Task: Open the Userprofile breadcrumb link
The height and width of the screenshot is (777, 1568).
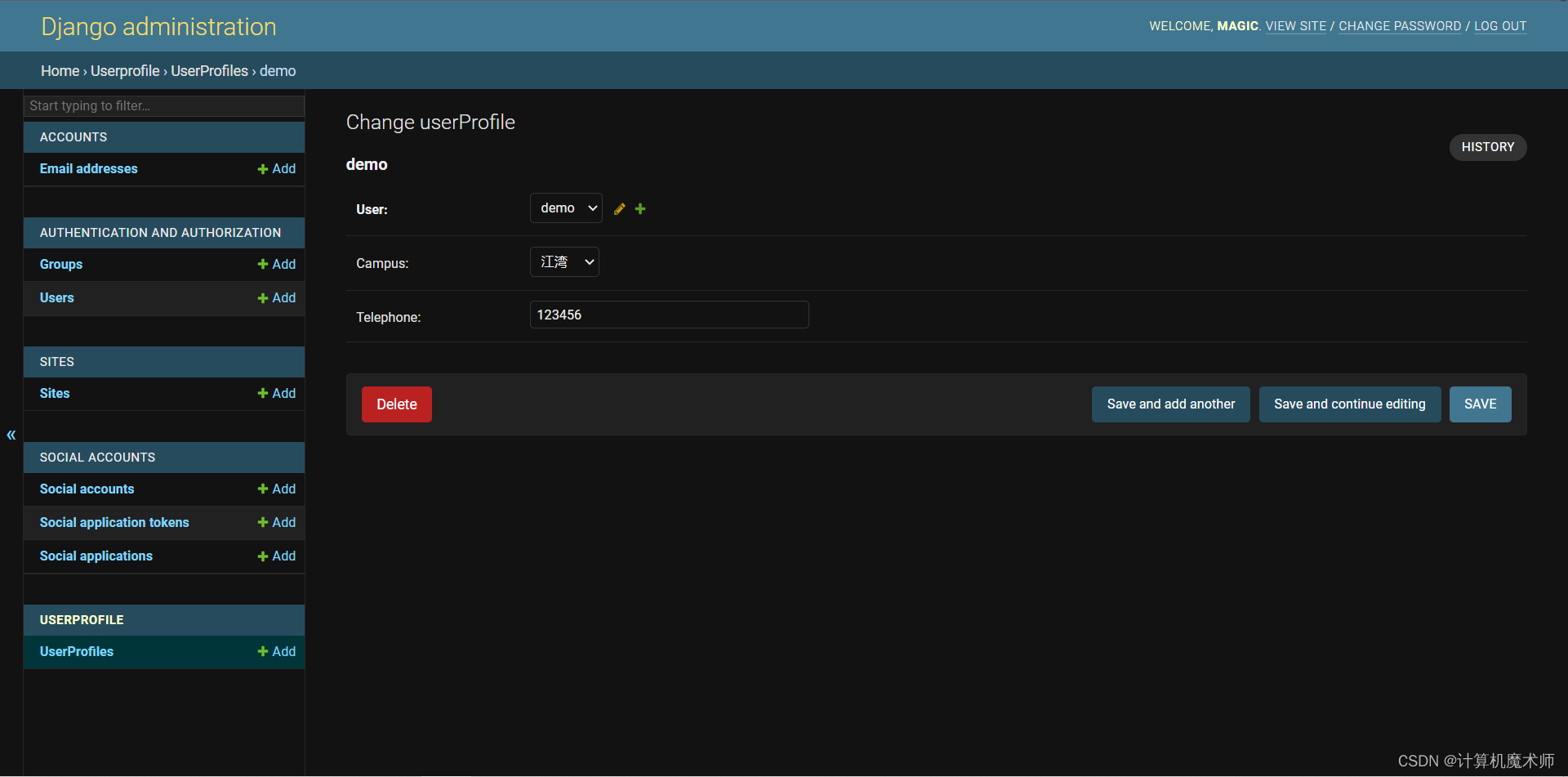Action: (x=125, y=71)
